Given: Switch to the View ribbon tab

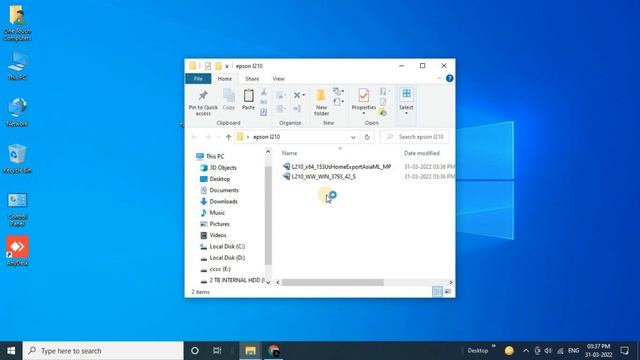Looking at the screenshot, I should point(278,79).
